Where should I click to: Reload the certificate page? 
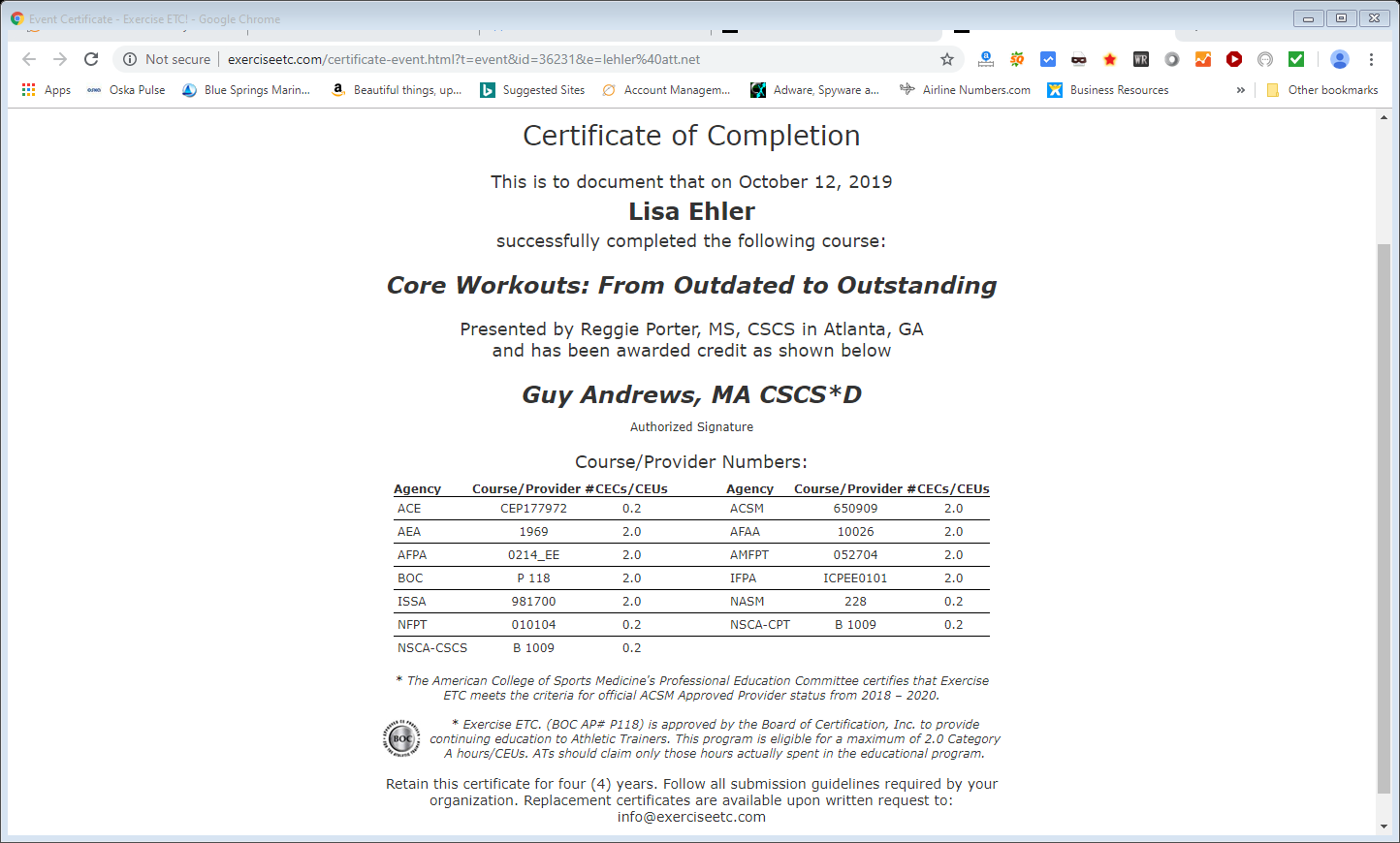click(x=91, y=59)
